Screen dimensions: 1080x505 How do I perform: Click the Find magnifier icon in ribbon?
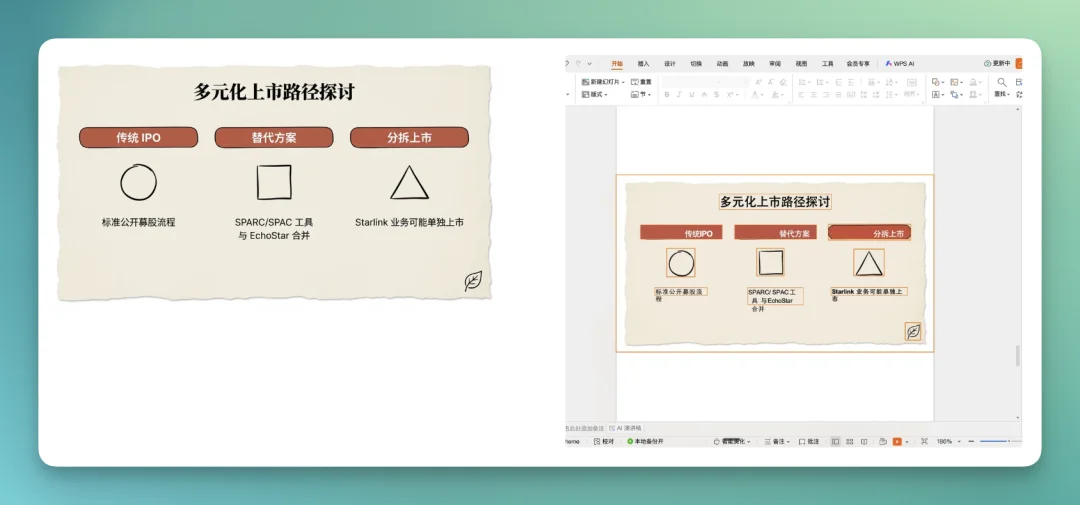pos(1001,82)
